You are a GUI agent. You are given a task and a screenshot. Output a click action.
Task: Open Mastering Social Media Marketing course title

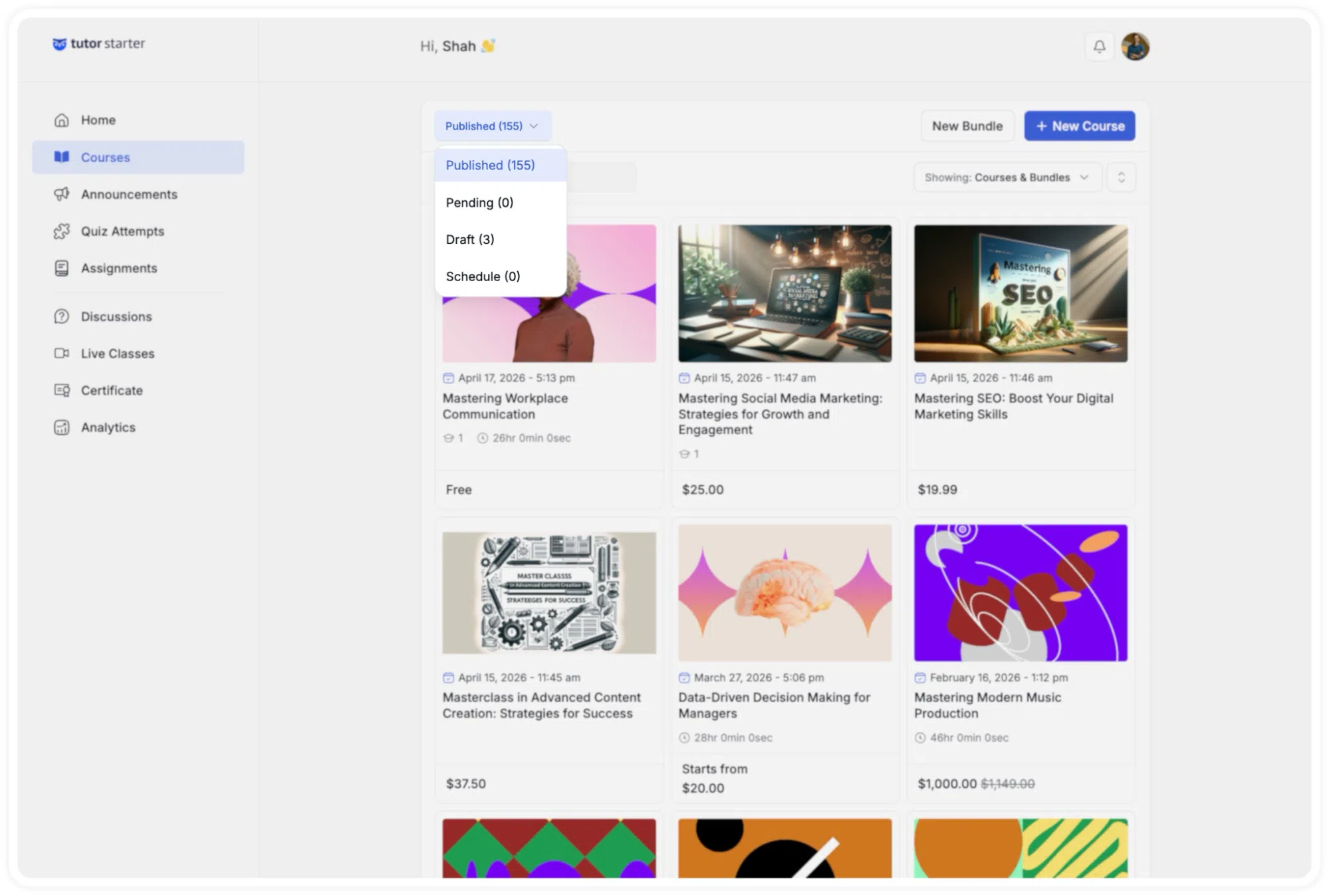click(x=781, y=413)
